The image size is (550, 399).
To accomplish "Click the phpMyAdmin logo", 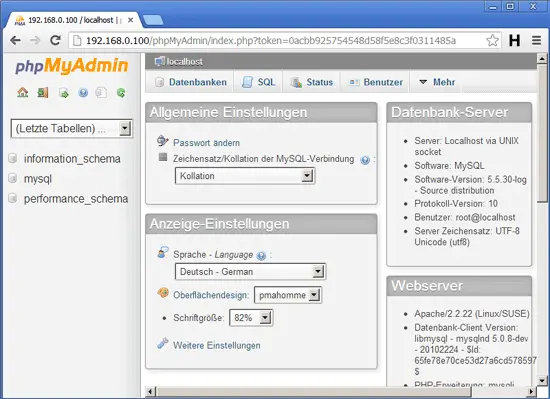I will [x=72, y=66].
